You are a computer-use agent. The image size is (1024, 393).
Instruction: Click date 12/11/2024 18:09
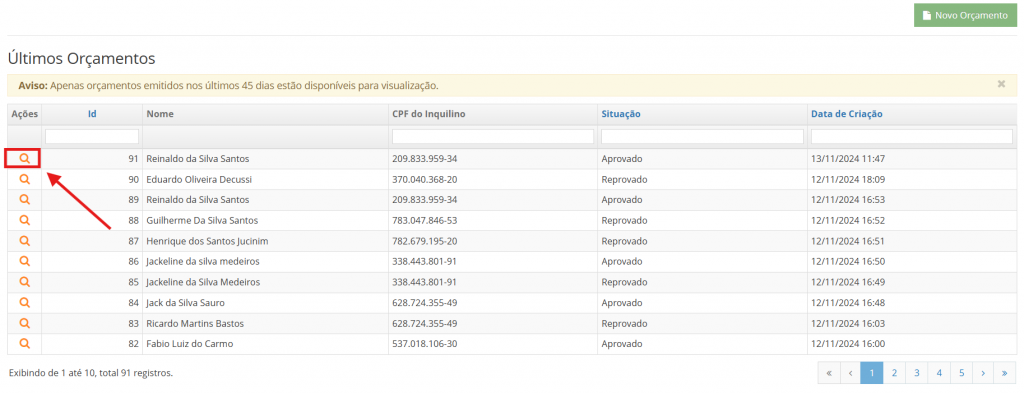click(848, 179)
